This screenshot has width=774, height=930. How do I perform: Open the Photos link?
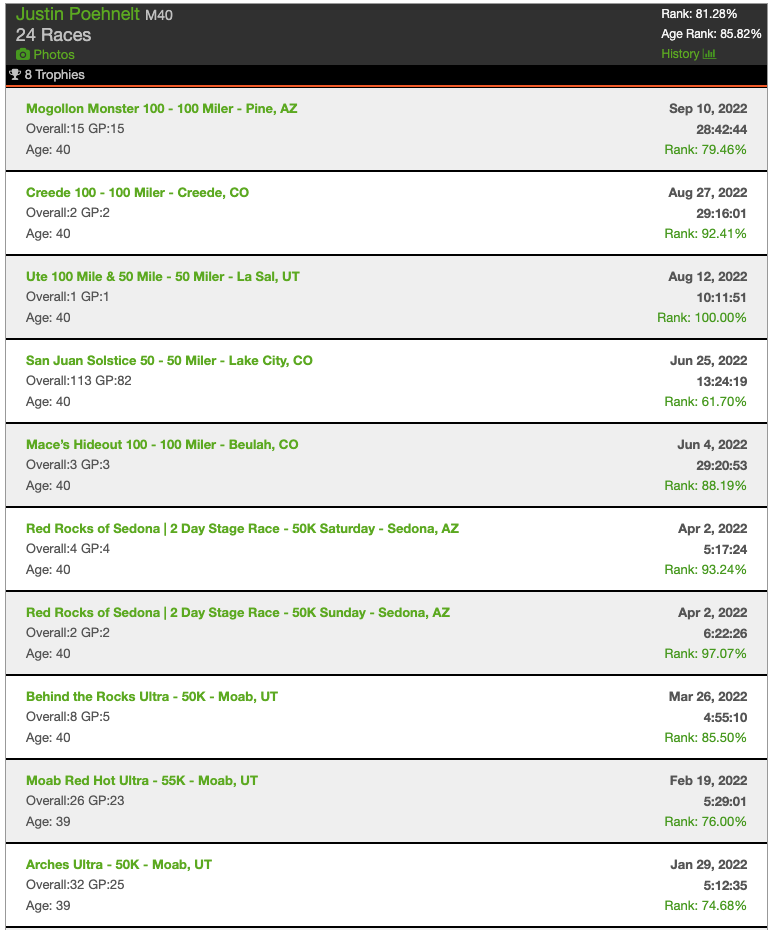(54, 54)
